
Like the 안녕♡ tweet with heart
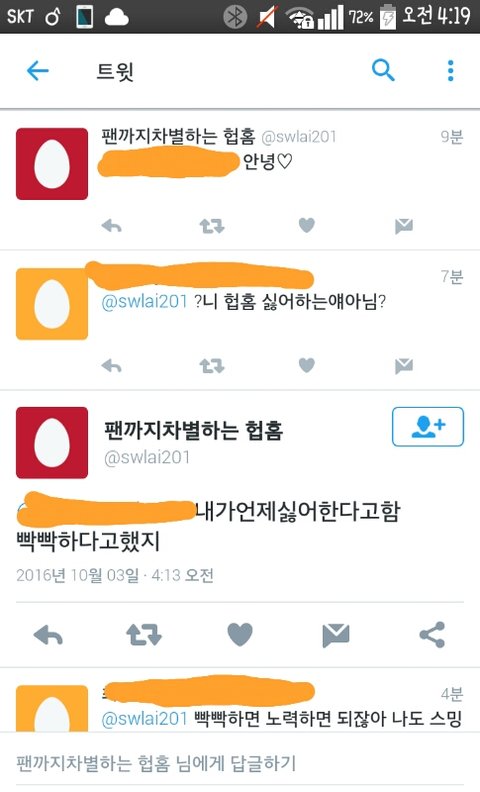307,225
